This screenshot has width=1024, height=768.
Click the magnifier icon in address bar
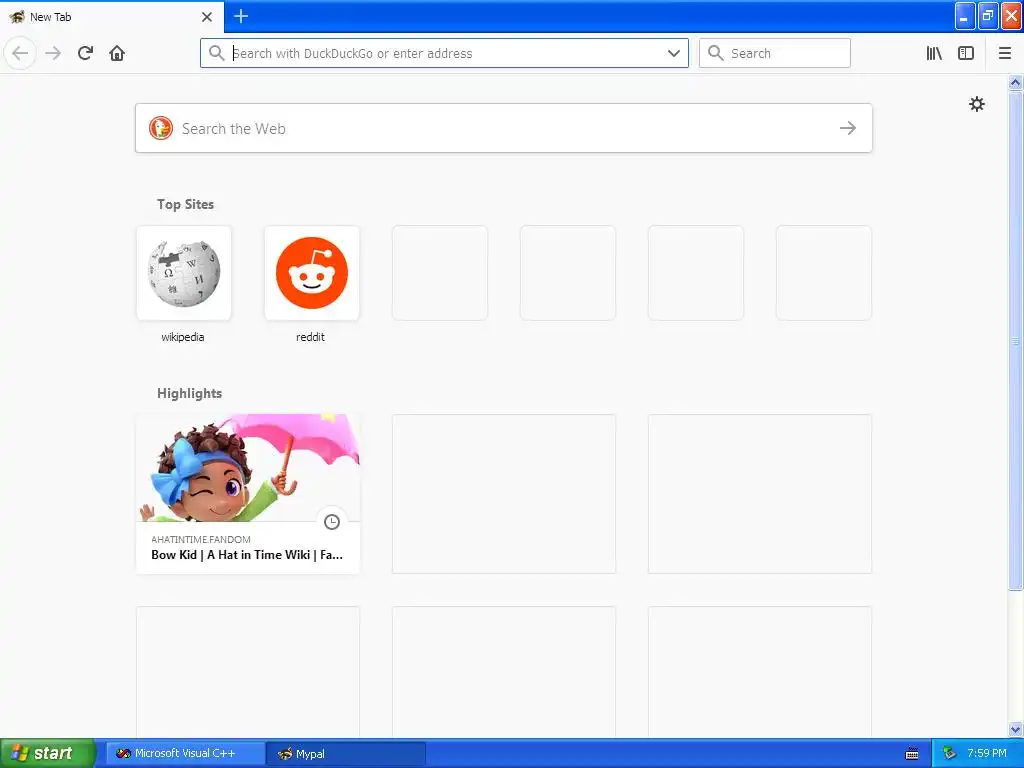(x=216, y=53)
